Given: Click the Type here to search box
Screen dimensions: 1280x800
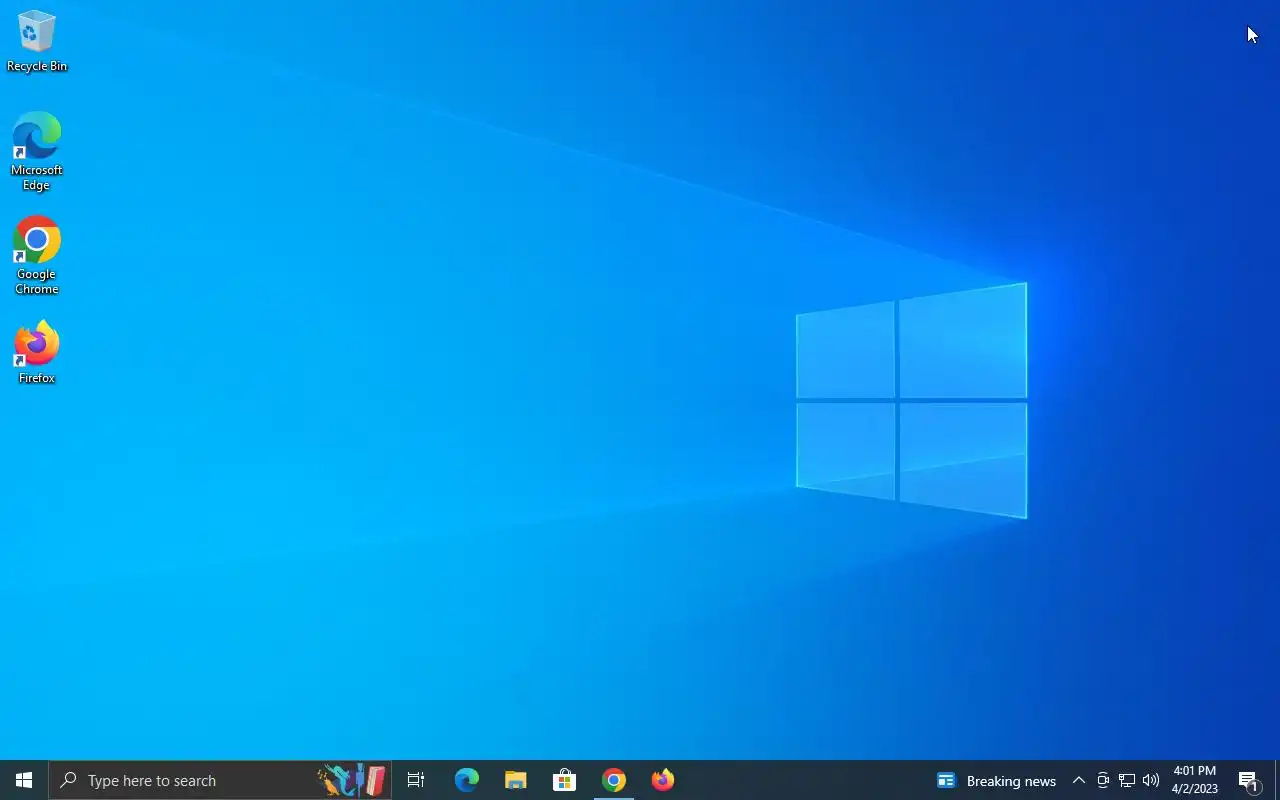Looking at the screenshot, I should coord(220,780).
